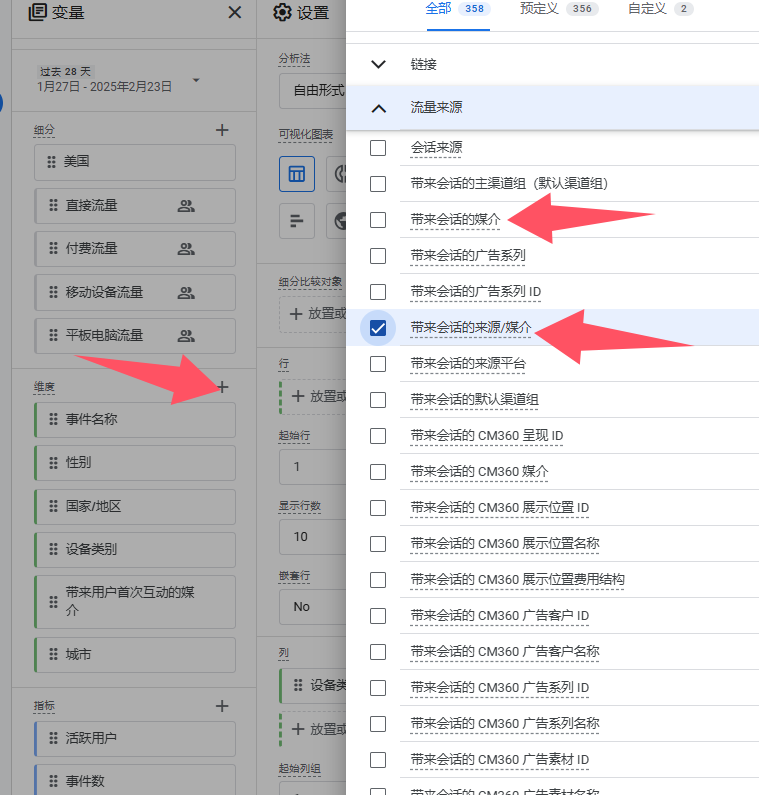Check the 带来会话的媒介 checkbox
The height and width of the screenshot is (795, 759).
tap(378, 220)
